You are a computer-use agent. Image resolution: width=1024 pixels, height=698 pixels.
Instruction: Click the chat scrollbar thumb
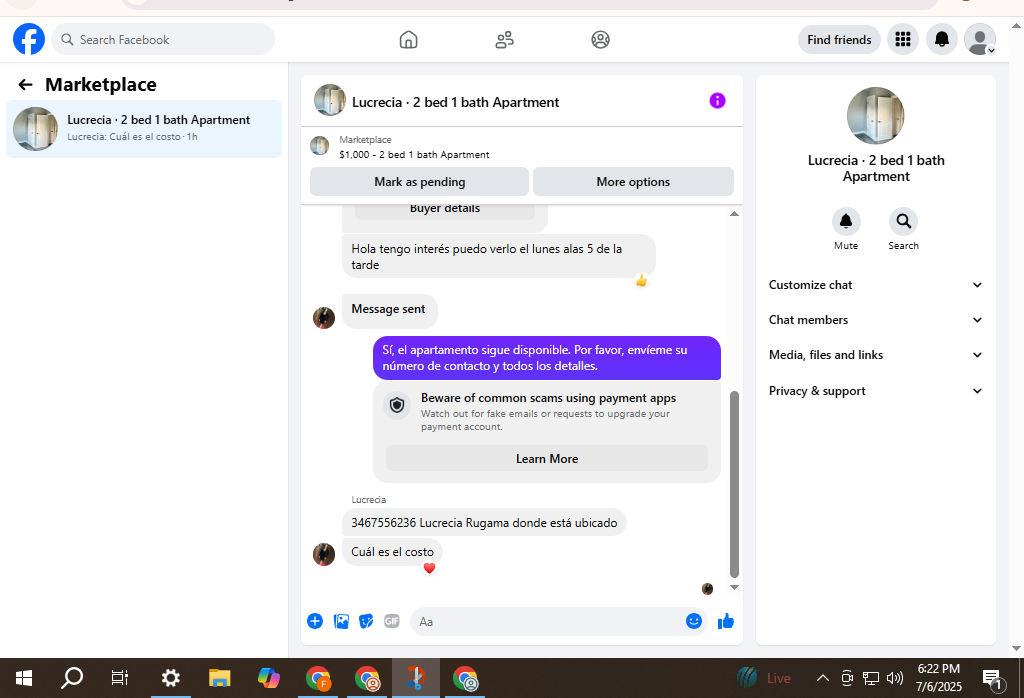(734, 484)
